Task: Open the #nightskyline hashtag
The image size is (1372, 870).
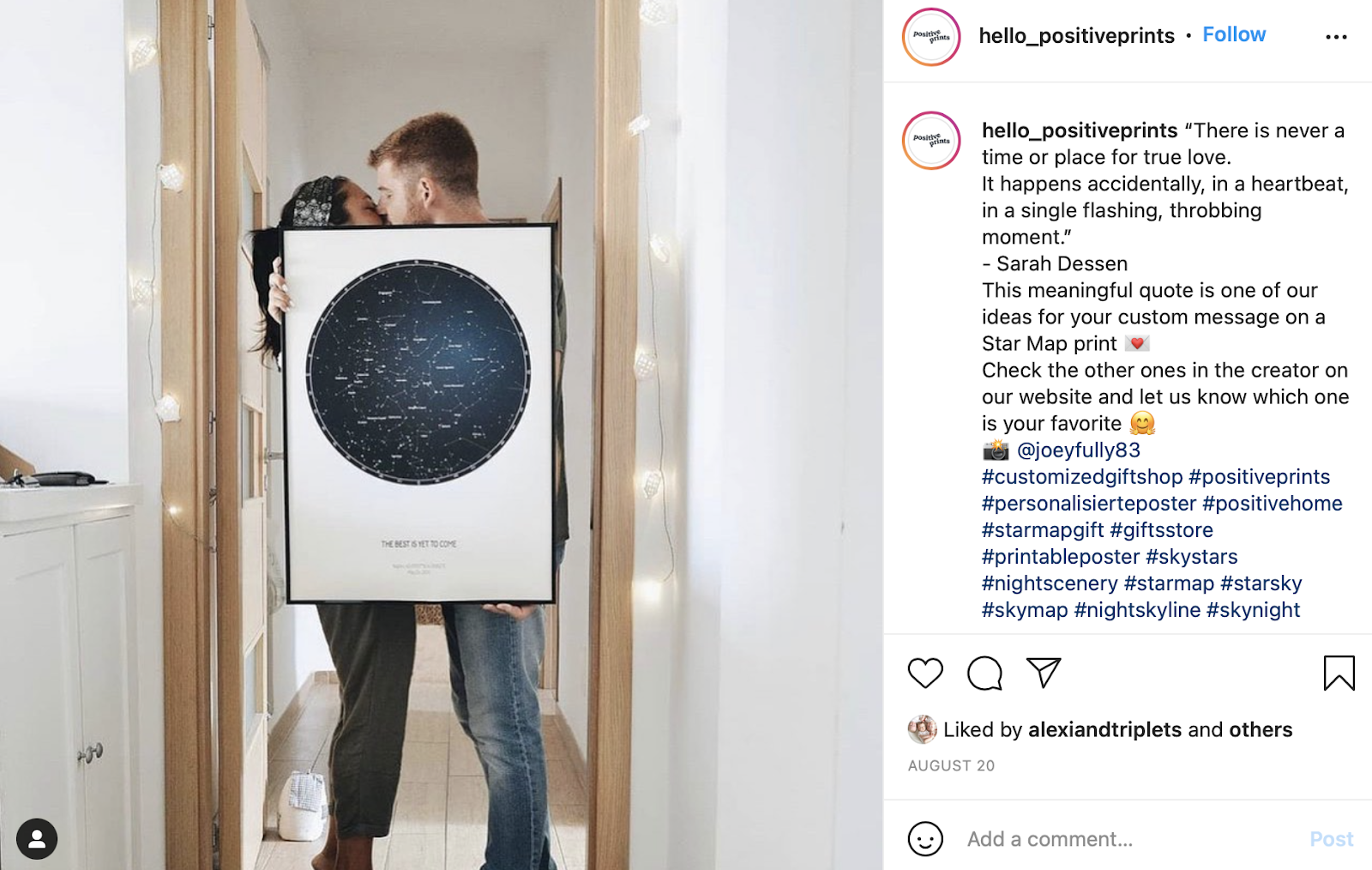Action: (x=1137, y=609)
